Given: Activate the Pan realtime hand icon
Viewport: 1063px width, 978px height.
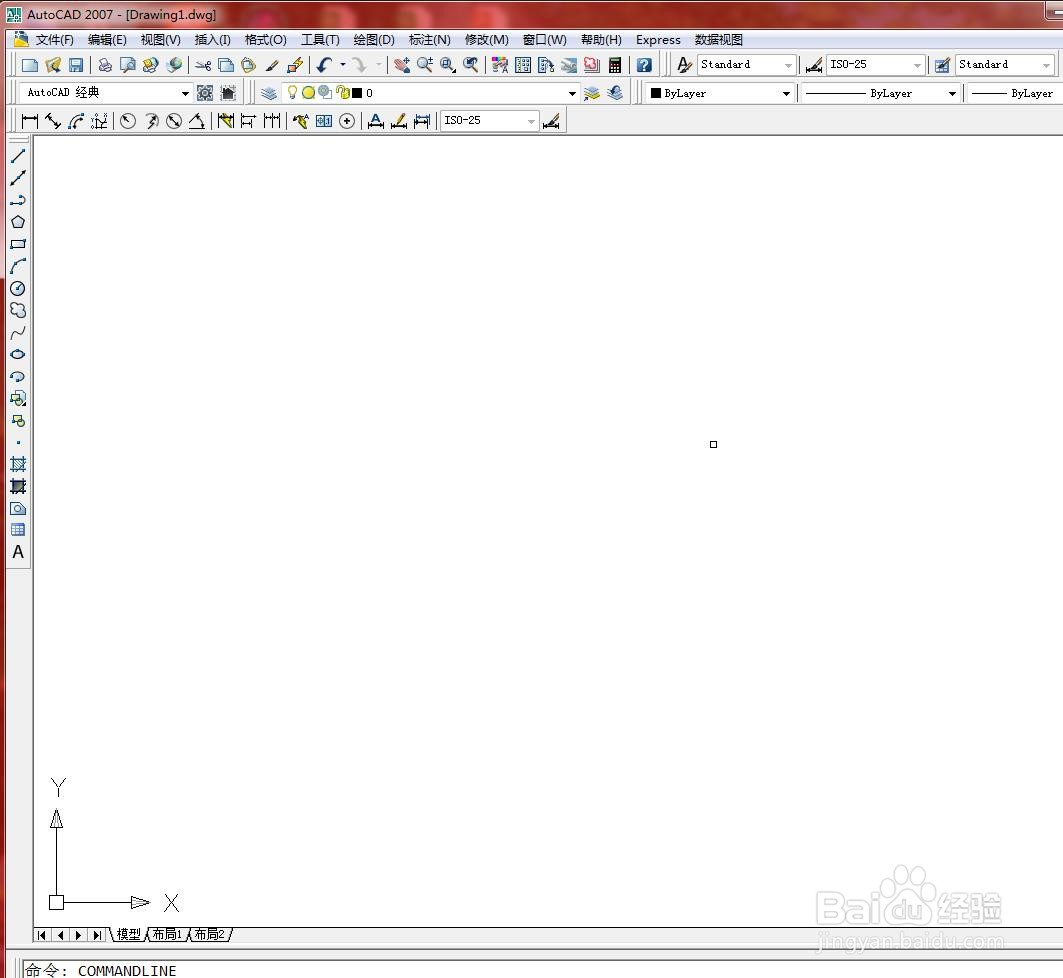Looking at the screenshot, I should point(401,65).
